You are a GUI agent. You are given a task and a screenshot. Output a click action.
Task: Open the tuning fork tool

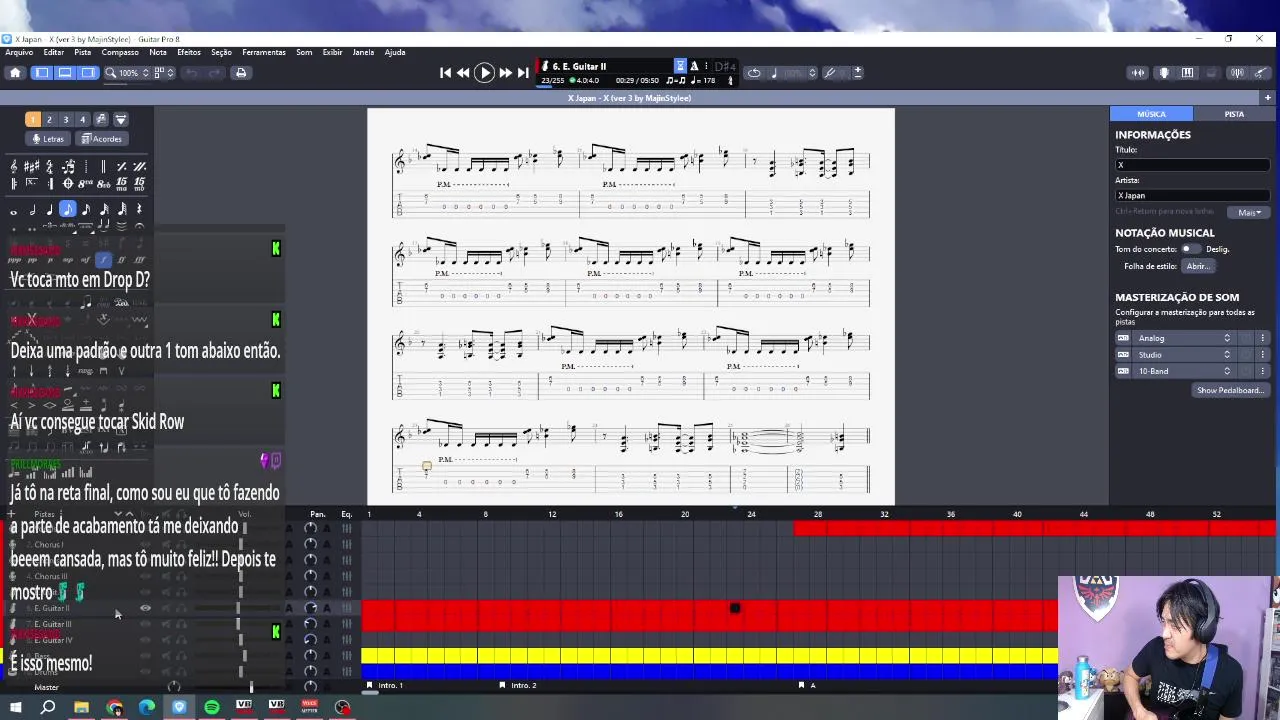[x=829, y=73]
